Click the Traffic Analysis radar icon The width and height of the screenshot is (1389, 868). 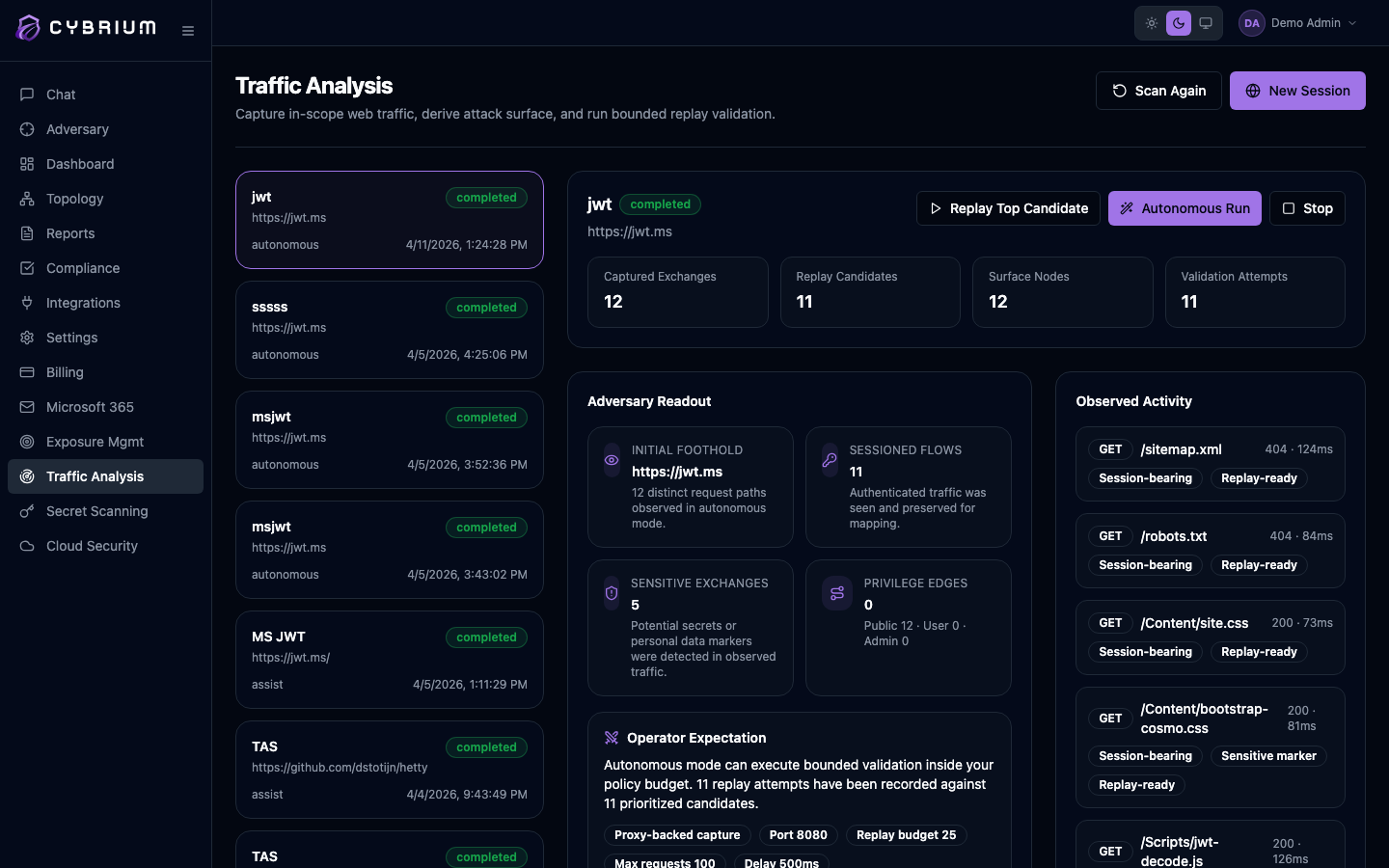point(27,476)
